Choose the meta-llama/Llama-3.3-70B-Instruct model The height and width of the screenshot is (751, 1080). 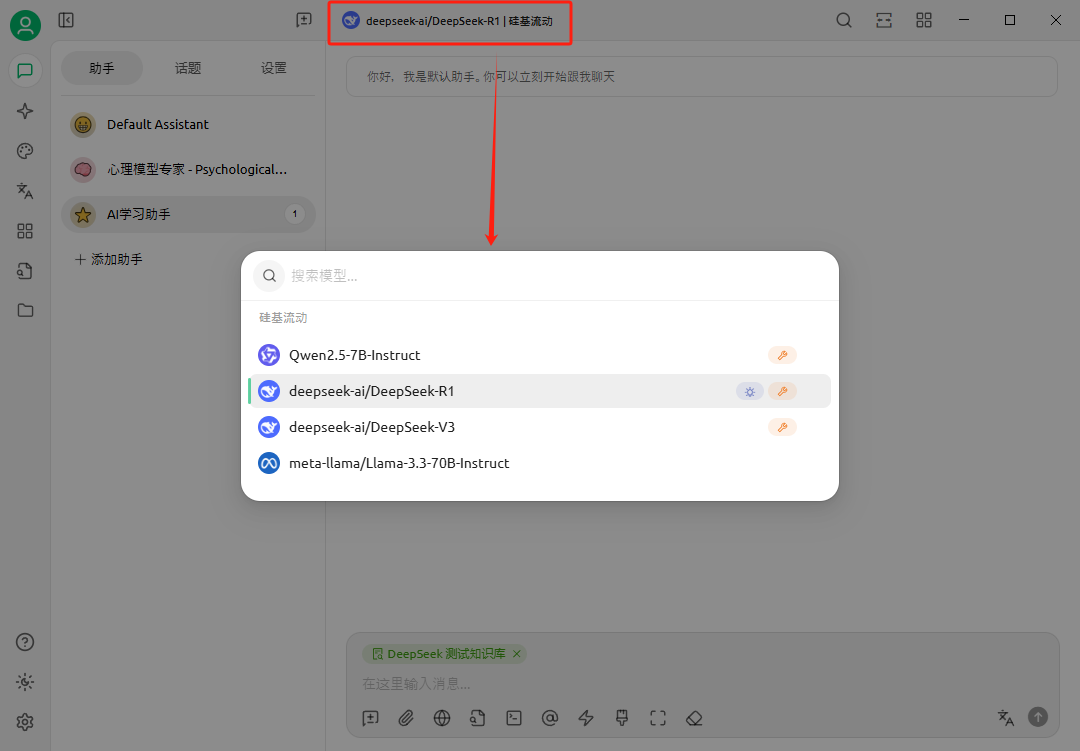pos(540,463)
